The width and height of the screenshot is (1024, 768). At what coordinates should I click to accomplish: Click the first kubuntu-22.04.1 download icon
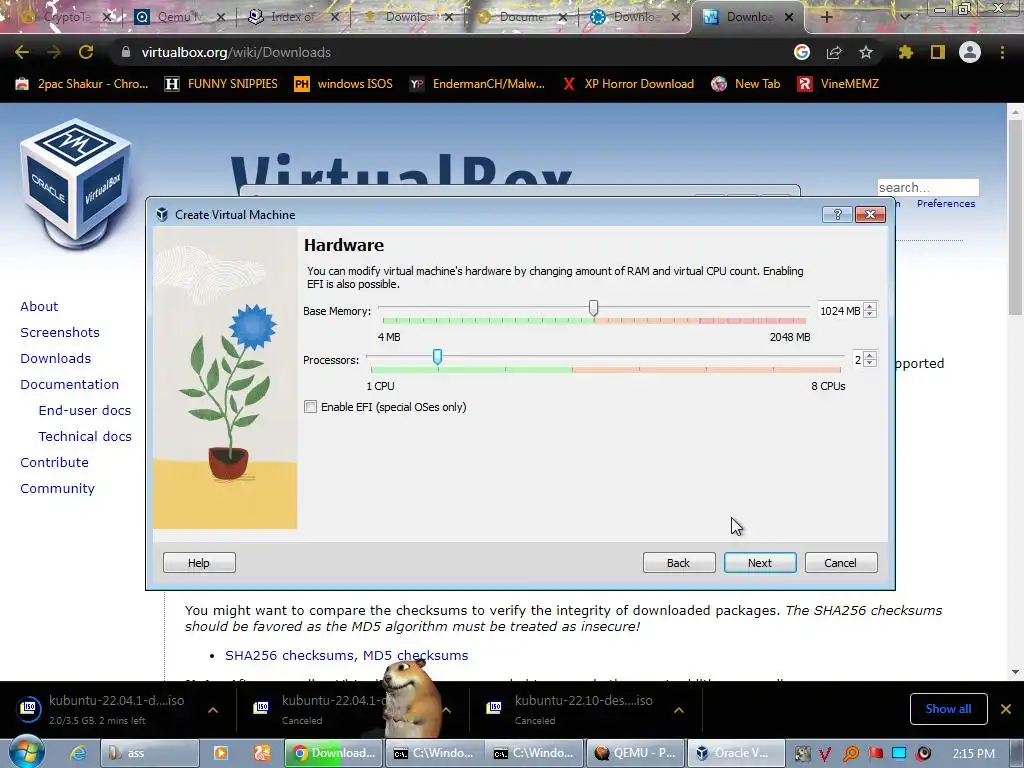pos(28,708)
